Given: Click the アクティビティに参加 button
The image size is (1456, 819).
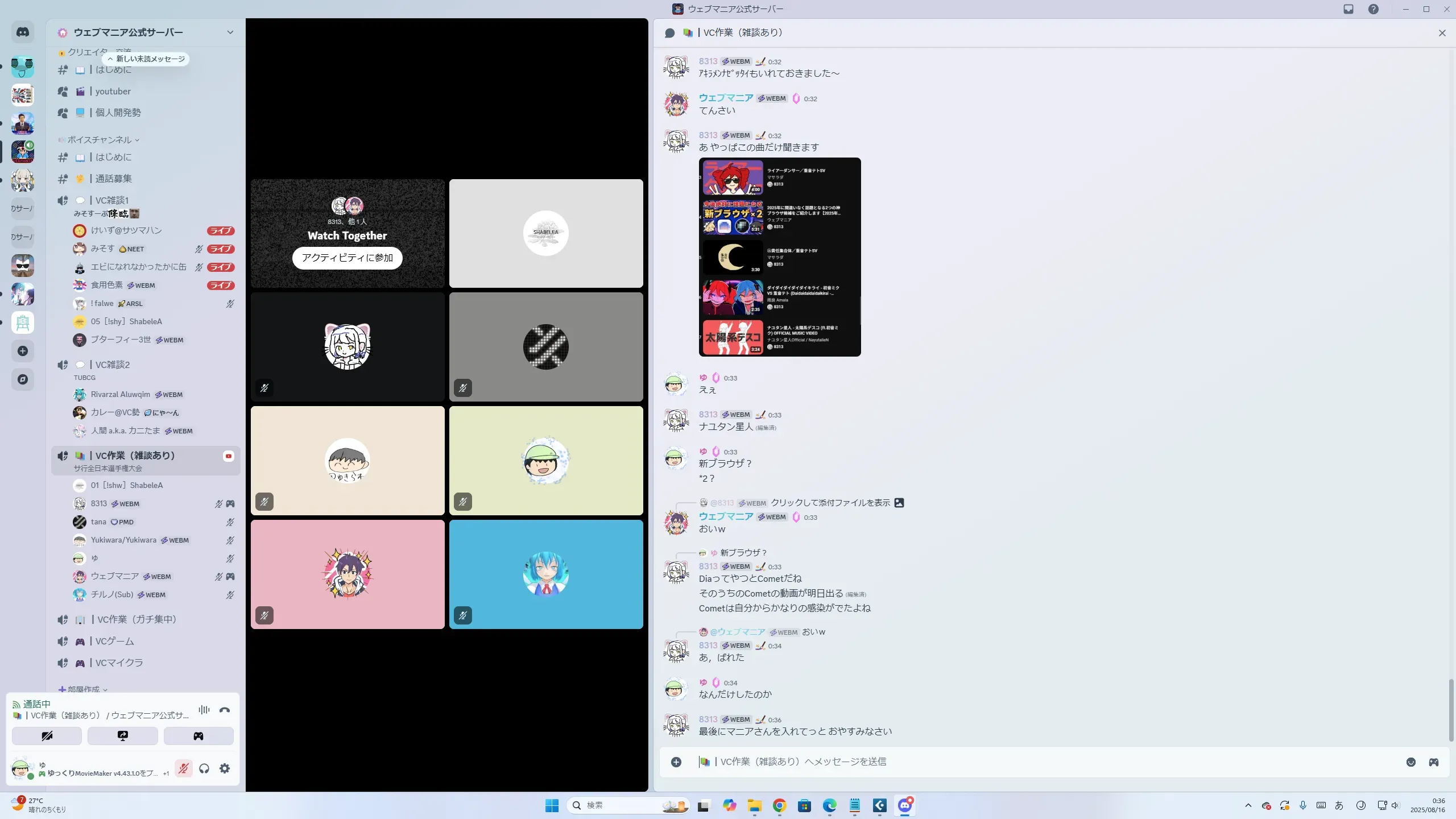Looking at the screenshot, I should tap(347, 258).
